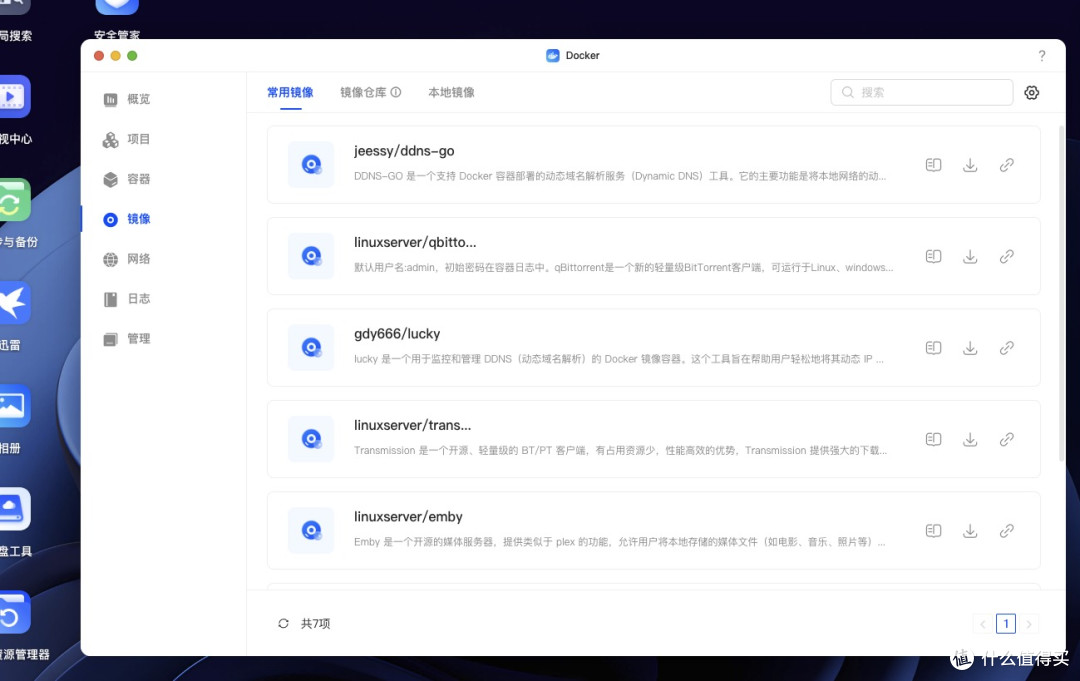
Task: Go to the next page arrow
Action: click(1028, 624)
